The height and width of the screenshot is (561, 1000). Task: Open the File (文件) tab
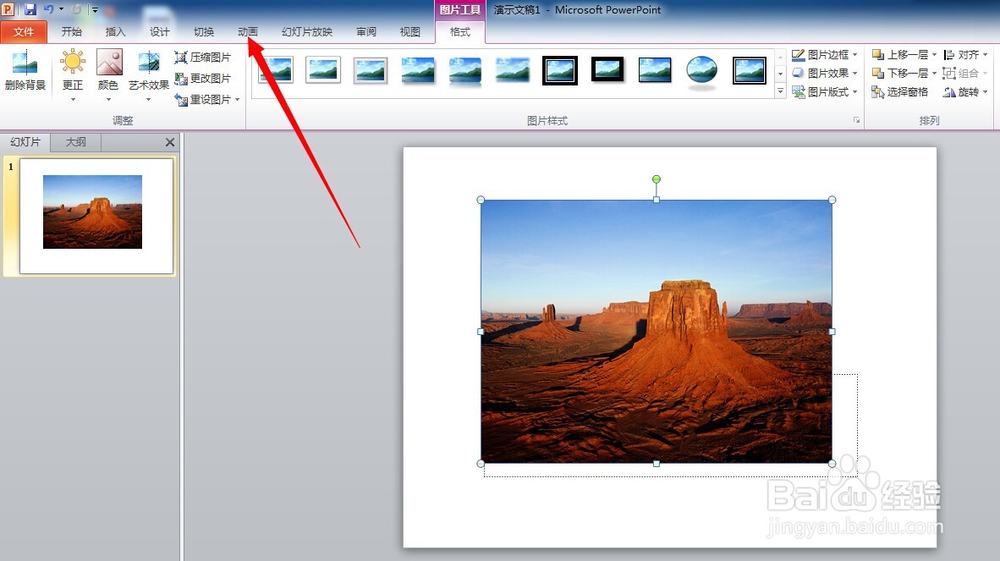pos(24,32)
